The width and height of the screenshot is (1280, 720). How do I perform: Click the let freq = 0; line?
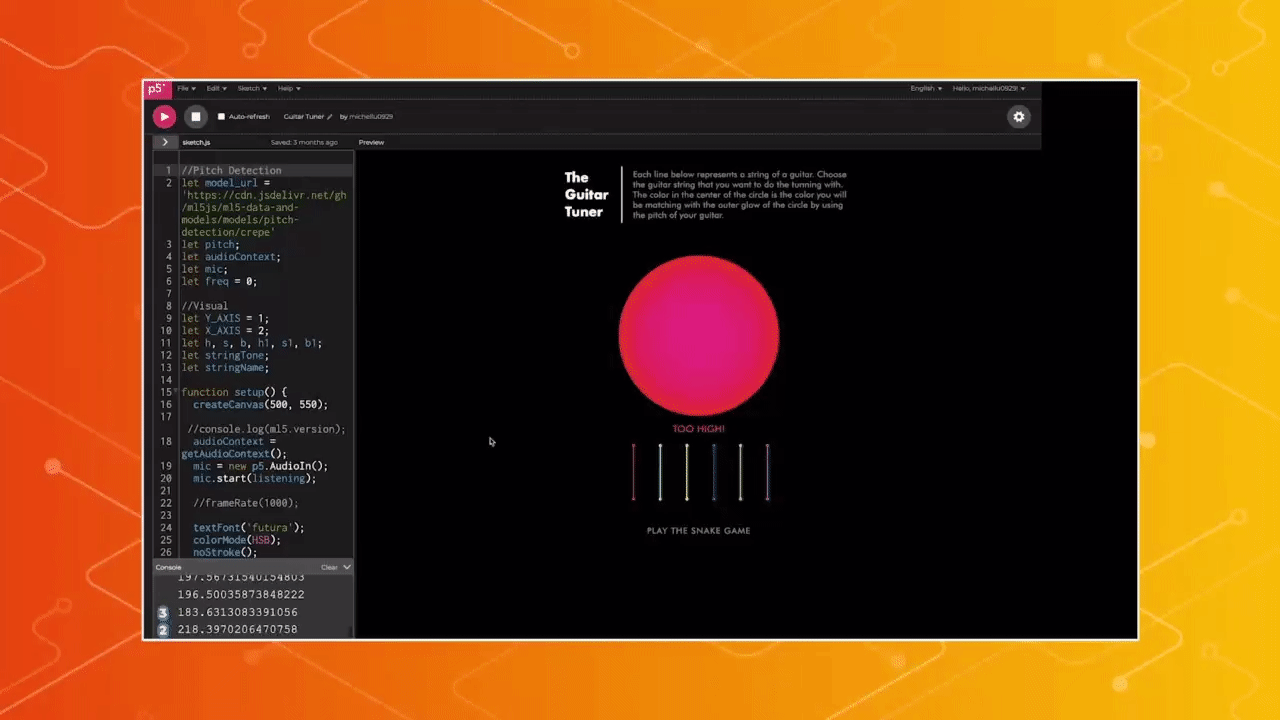(x=219, y=282)
